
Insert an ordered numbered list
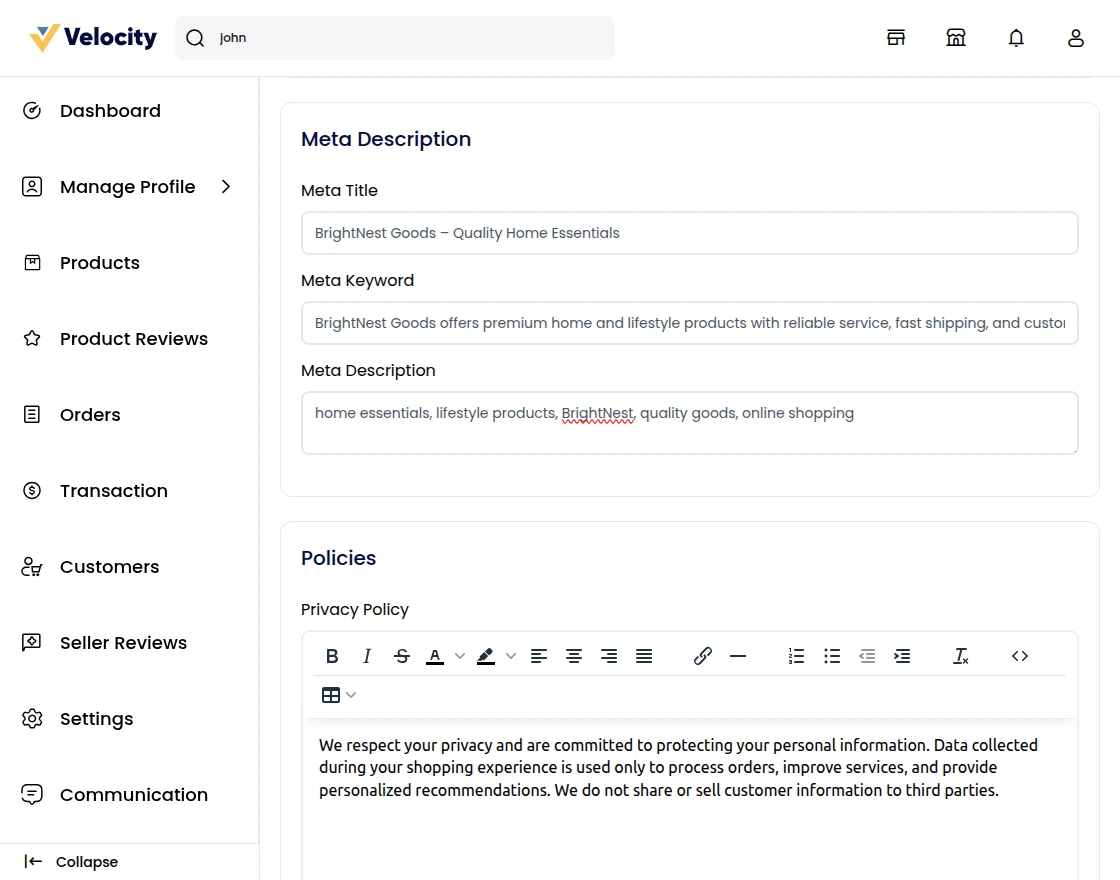click(796, 656)
